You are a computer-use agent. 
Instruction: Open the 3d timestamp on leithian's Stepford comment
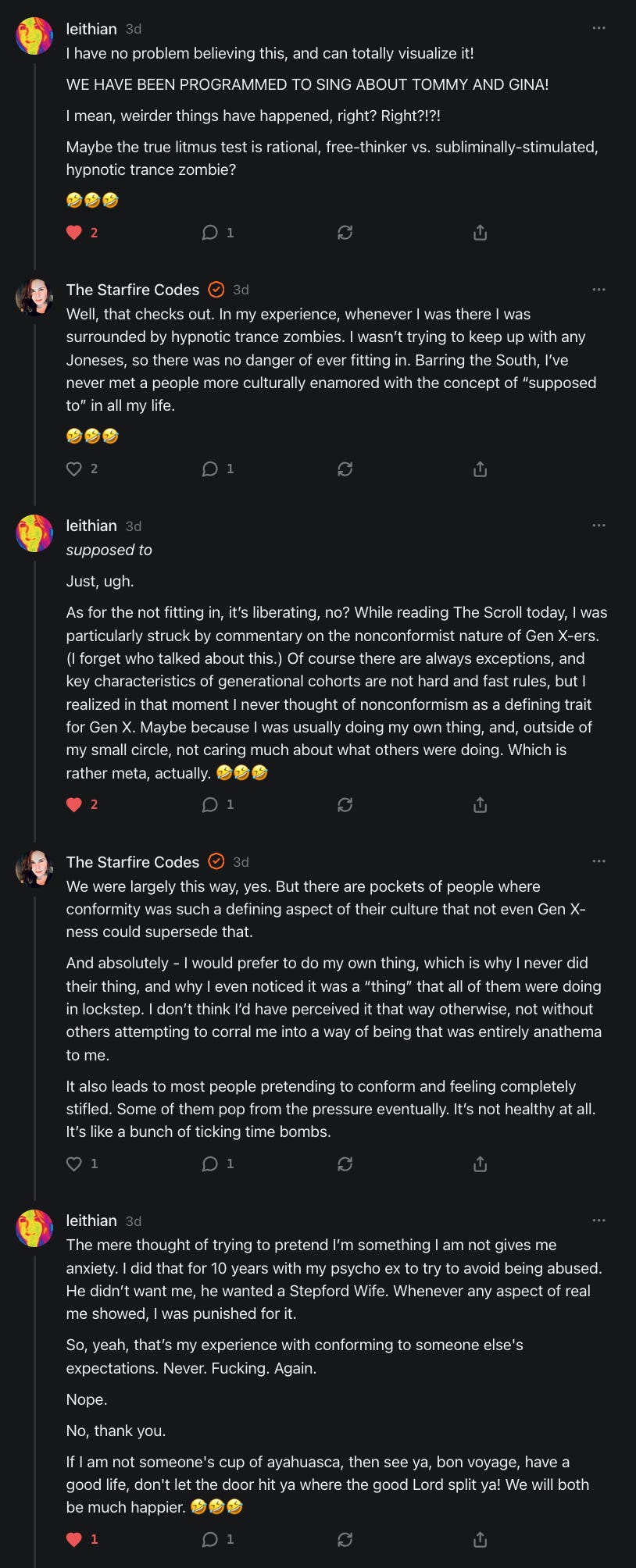(x=134, y=1221)
